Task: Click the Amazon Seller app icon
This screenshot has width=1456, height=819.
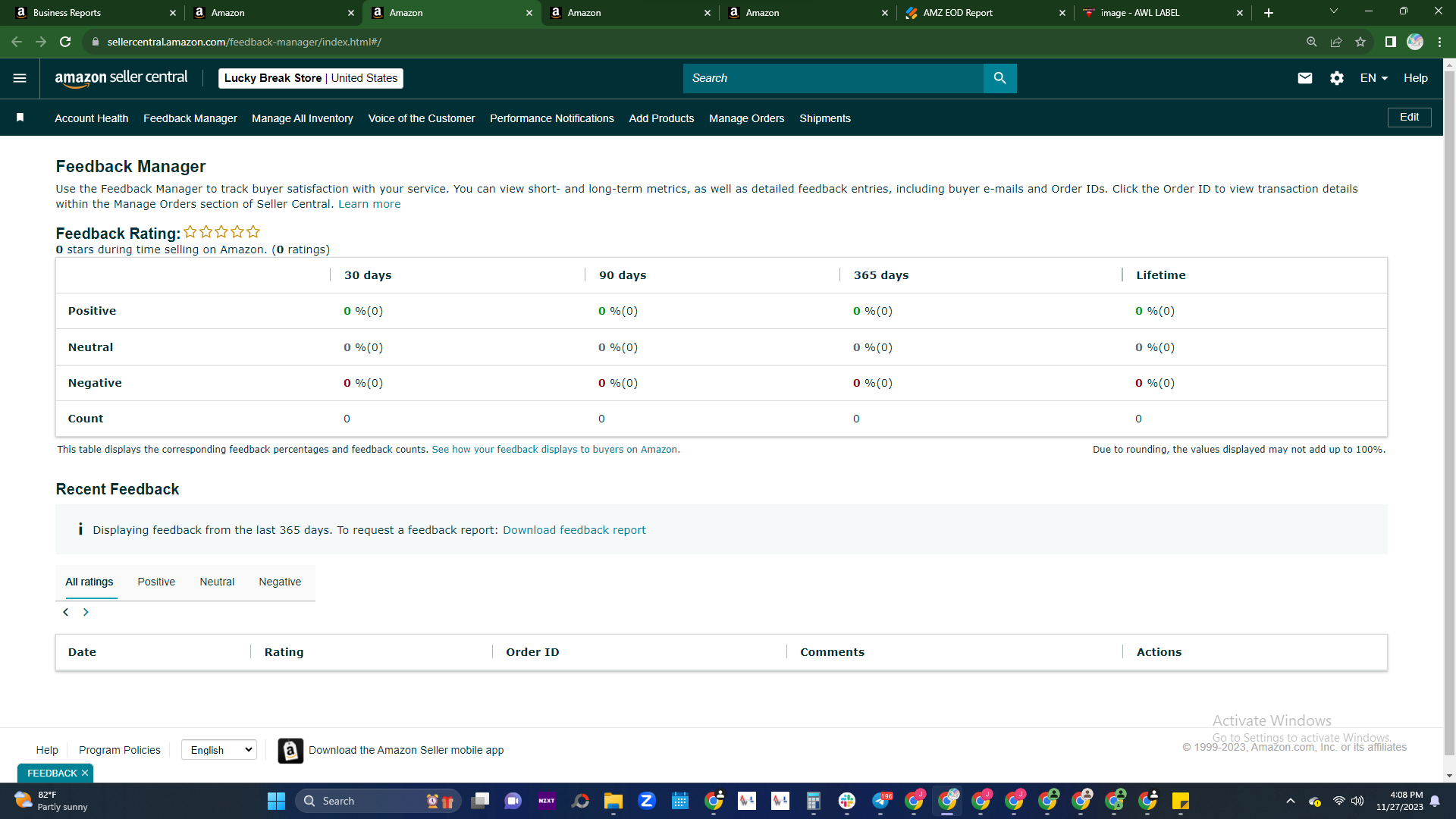Action: (x=290, y=750)
